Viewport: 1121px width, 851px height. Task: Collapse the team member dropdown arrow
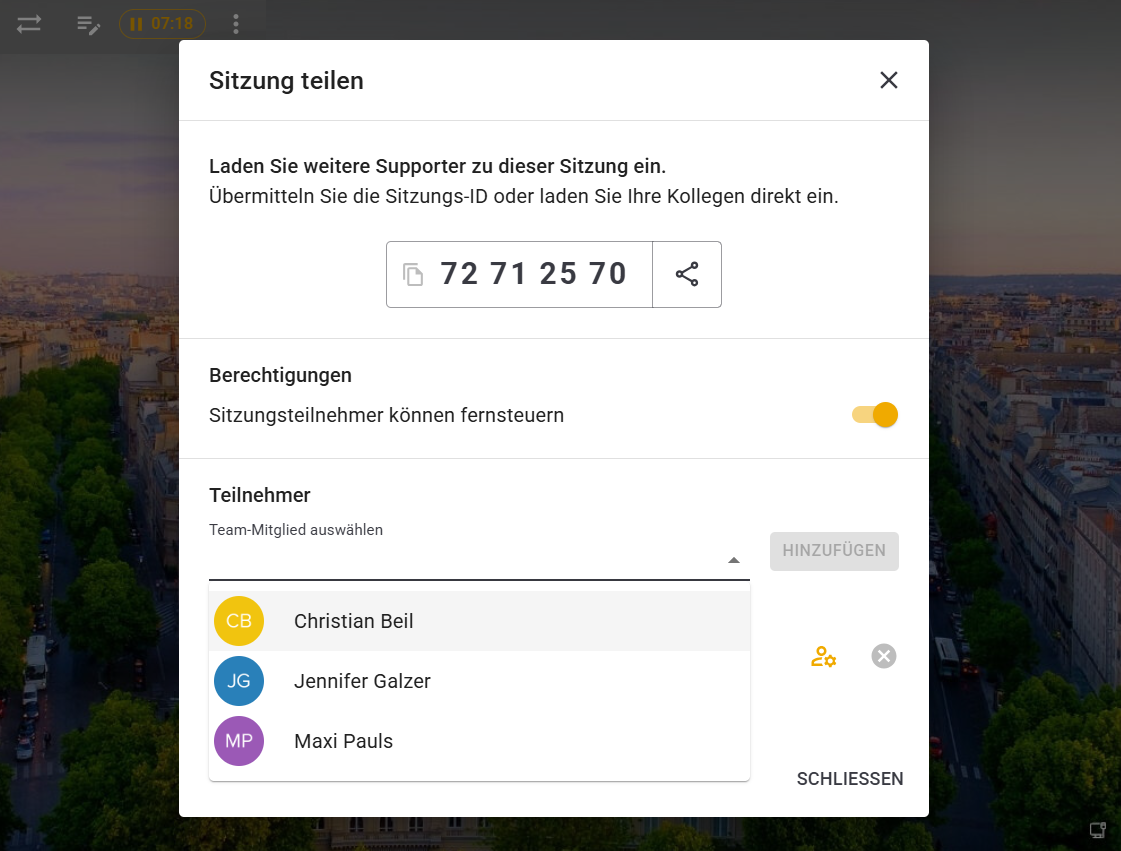pos(734,561)
